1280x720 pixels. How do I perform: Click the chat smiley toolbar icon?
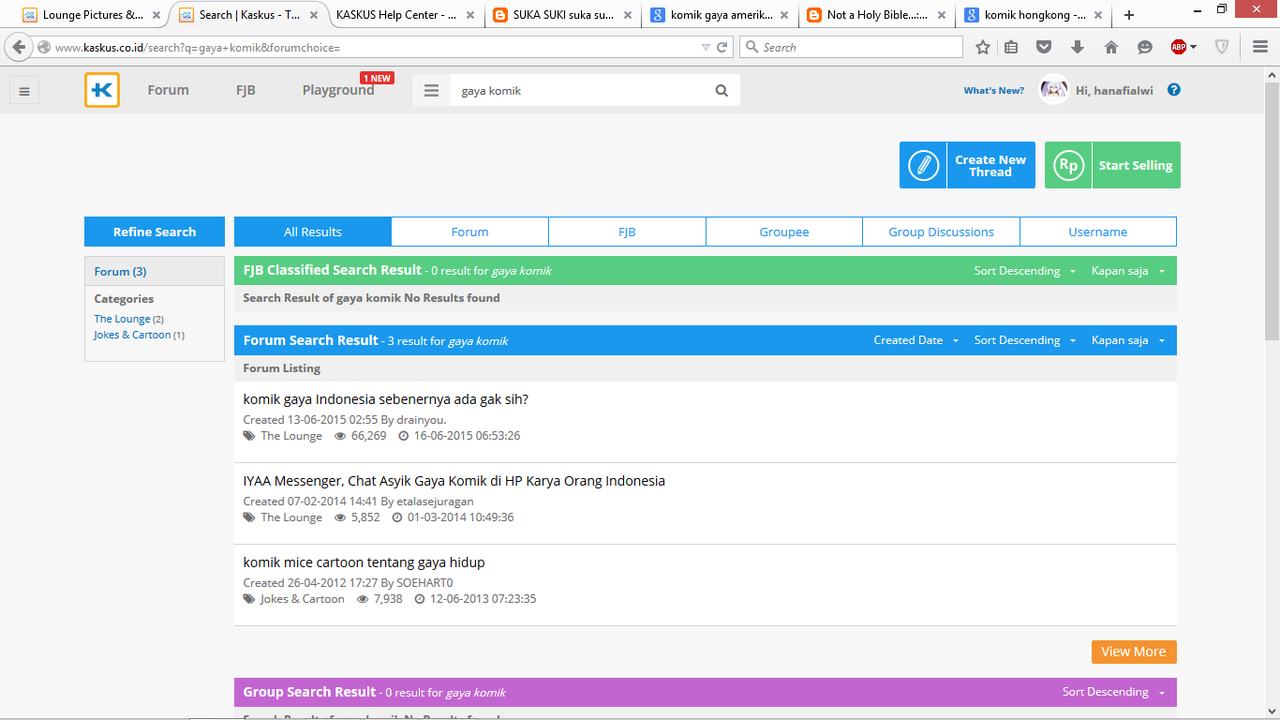[x=1145, y=47]
